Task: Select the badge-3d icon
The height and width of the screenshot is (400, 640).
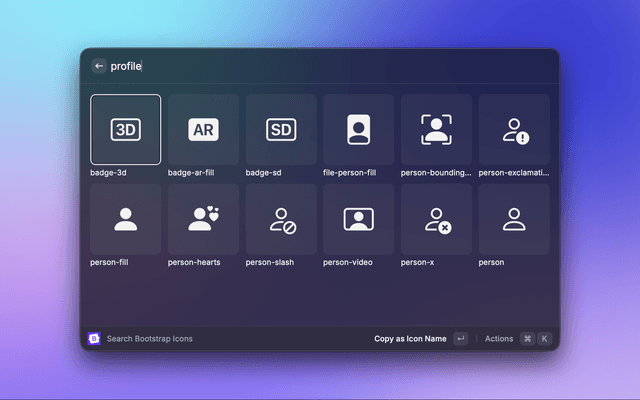Action: tap(125, 129)
